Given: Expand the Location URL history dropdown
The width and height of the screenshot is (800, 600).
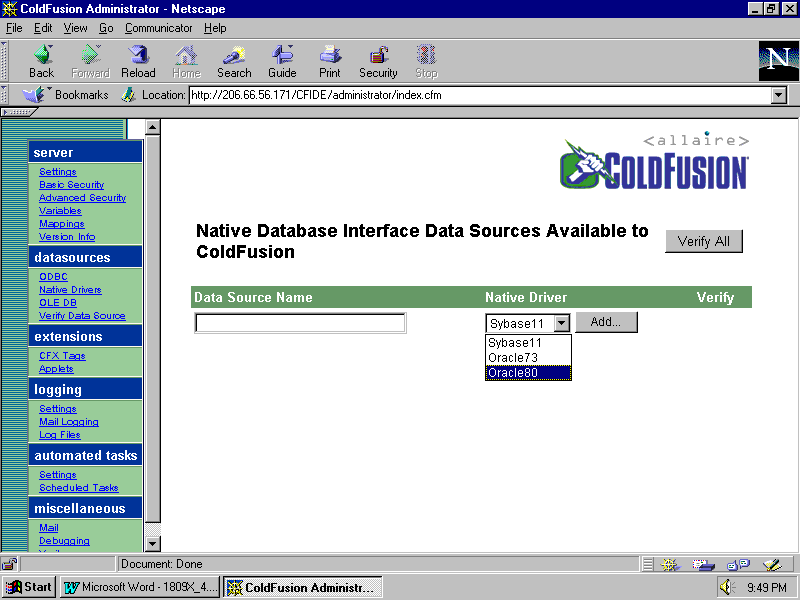Looking at the screenshot, I should point(779,95).
